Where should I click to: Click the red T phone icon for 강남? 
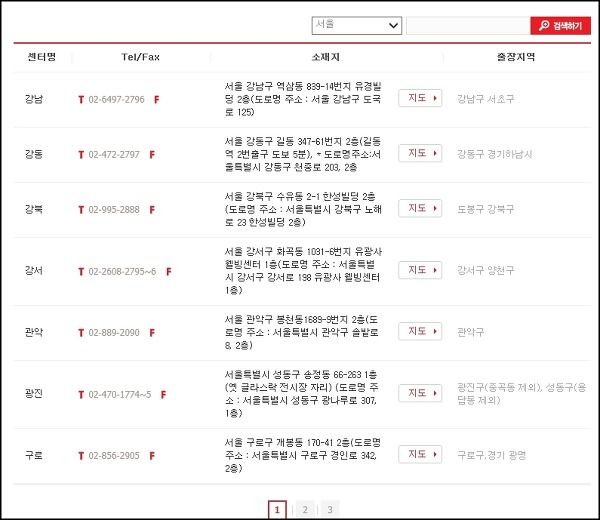click(x=81, y=100)
